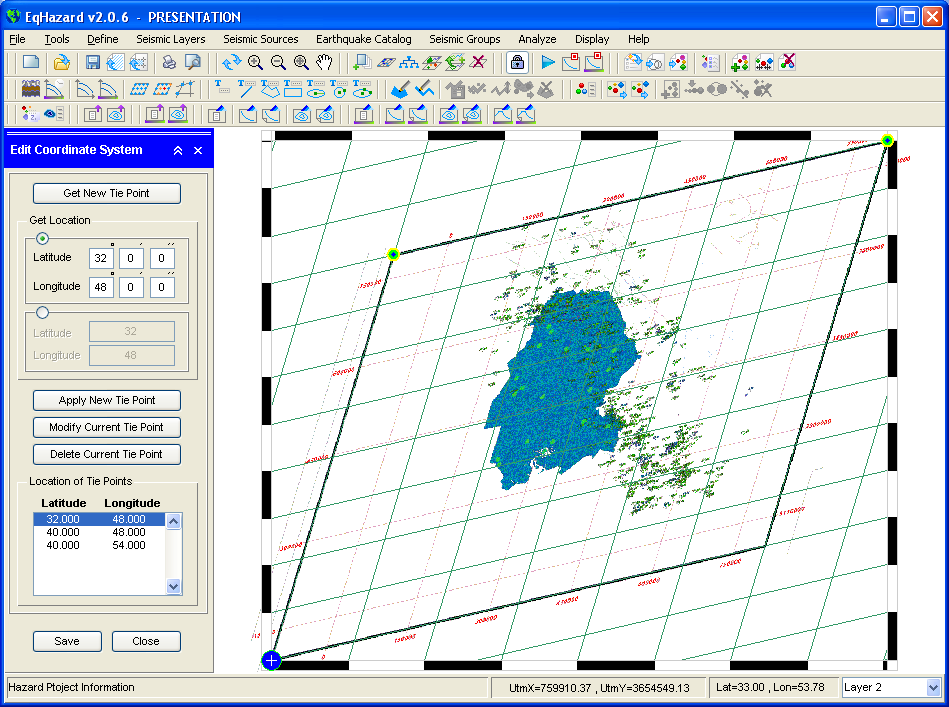Click the Get New Tie Point button
Image resolution: width=949 pixels, height=707 pixels.
pos(106,193)
